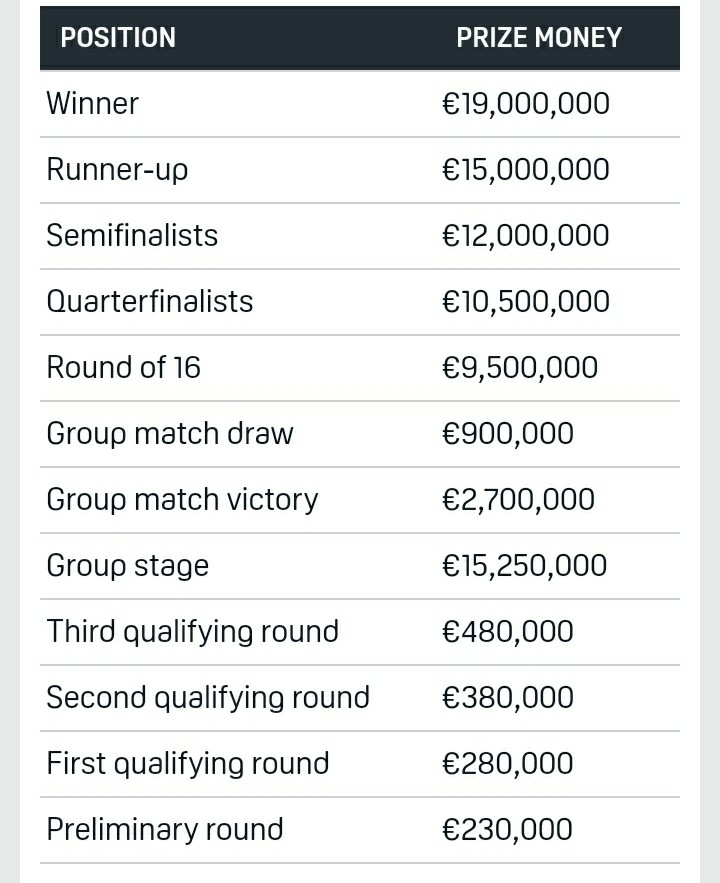Select the Semifinalists row label
Viewport: 720px width, 883px height.
(132, 236)
